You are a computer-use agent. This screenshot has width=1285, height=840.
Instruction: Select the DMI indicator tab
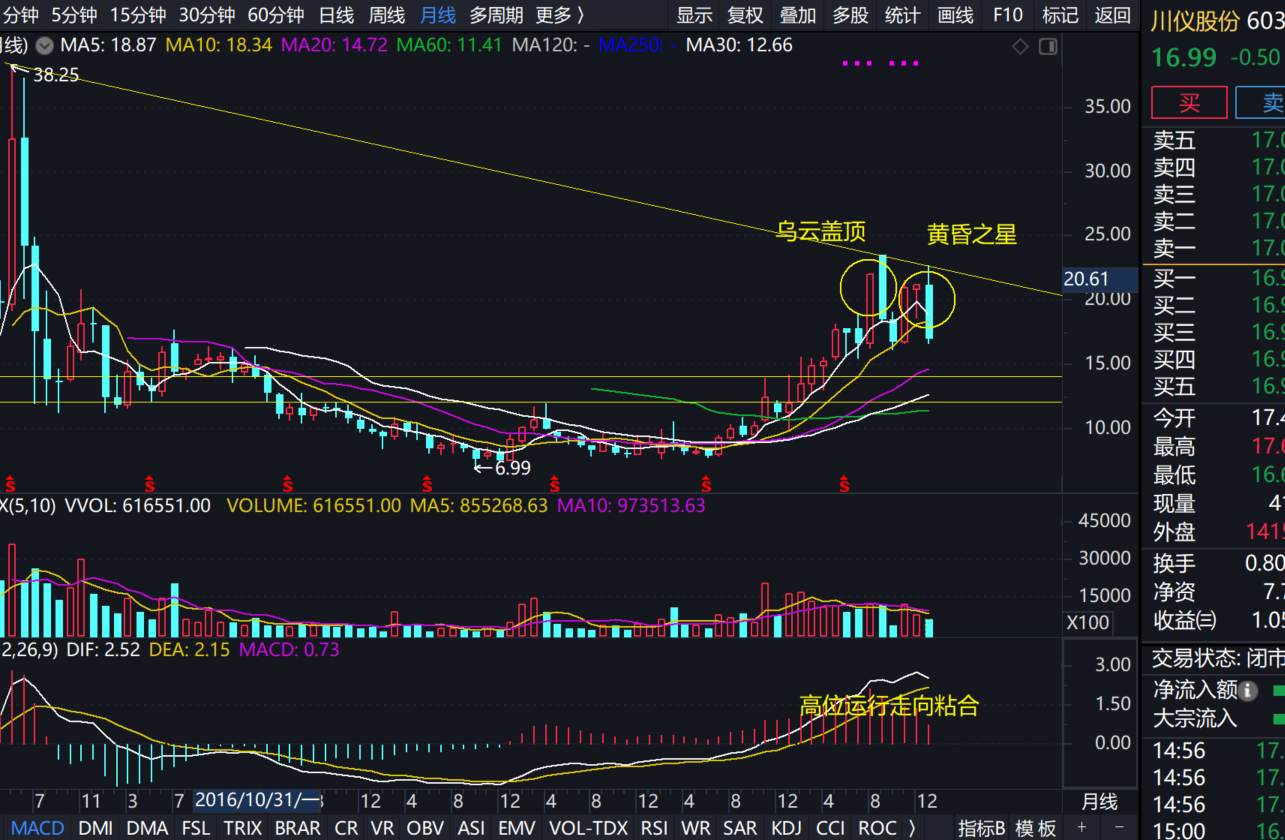95,828
